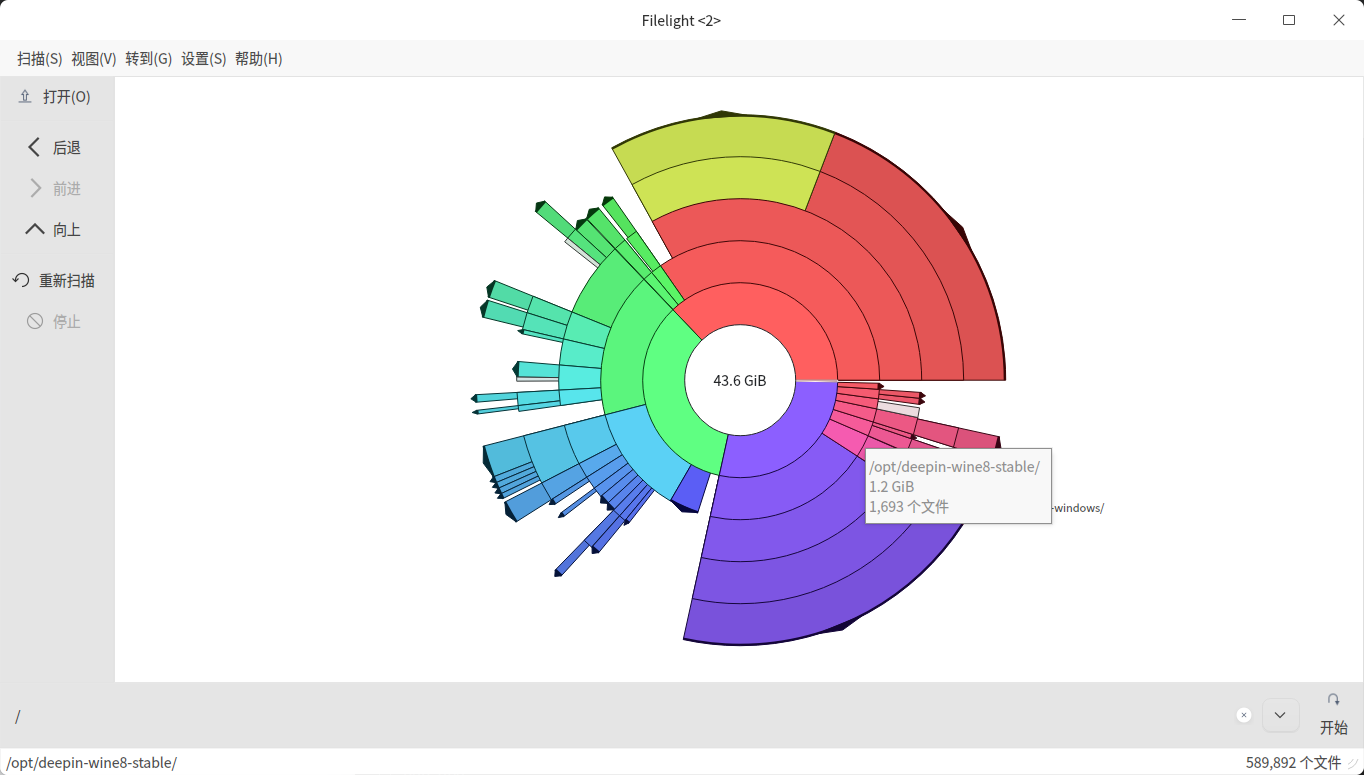The image size is (1364, 775).
Task: Open the 扫描(S) menu
Action: 40,59
